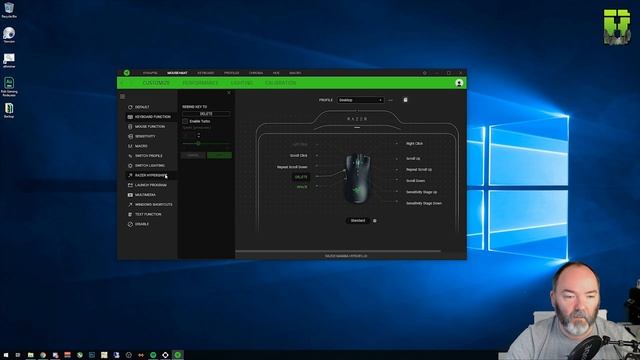The height and width of the screenshot is (360, 640).
Task: Select the Sensitivity Stage Up assignment
Action: coord(422,192)
